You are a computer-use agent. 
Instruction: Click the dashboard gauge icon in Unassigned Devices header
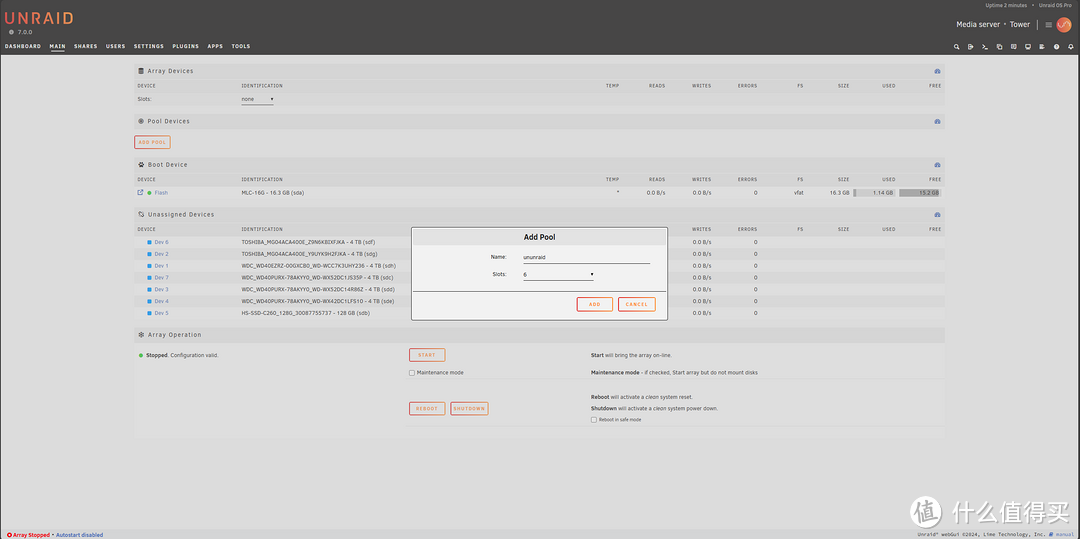coord(937,215)
